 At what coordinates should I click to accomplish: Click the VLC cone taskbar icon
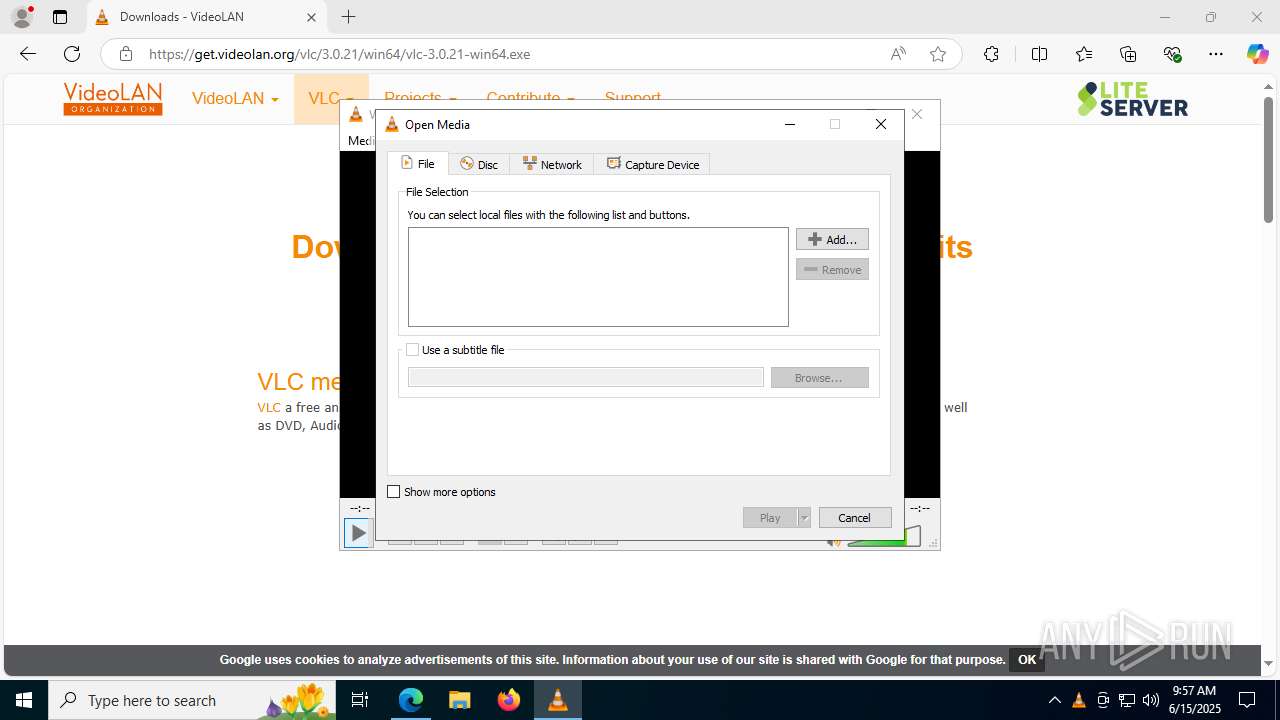pos(558,700)
